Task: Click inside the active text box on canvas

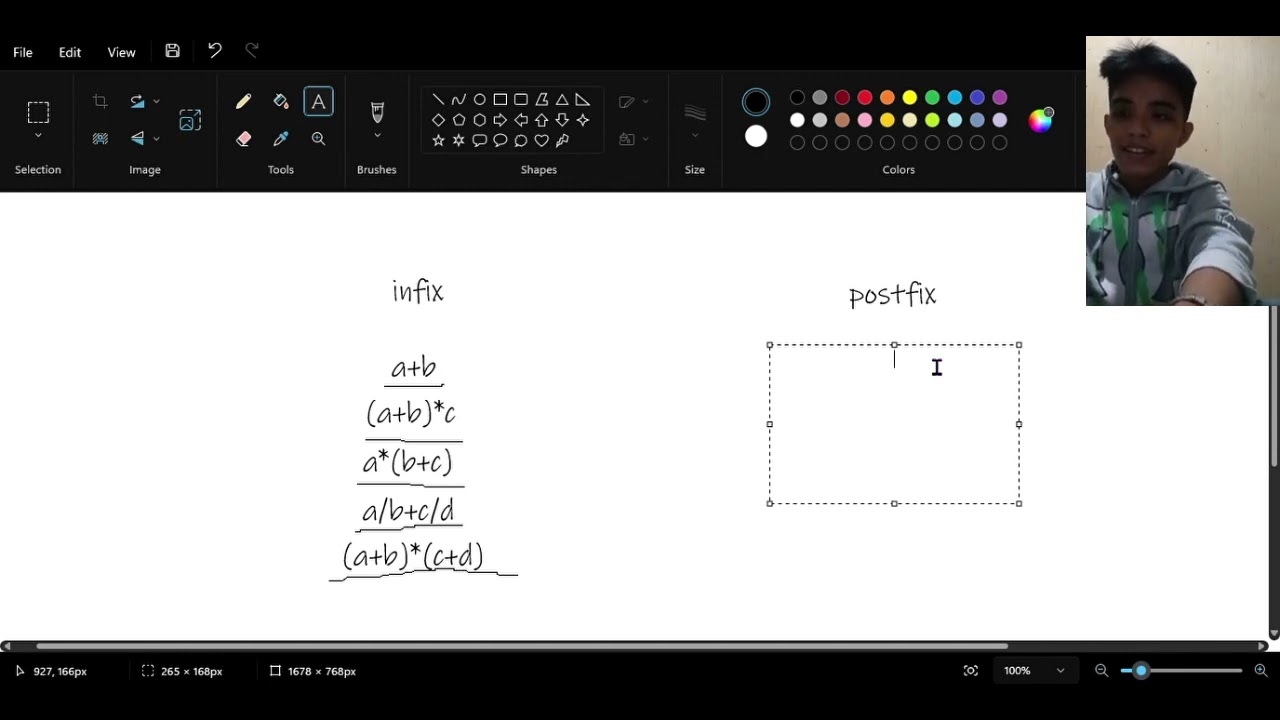Action: point(894,424)
